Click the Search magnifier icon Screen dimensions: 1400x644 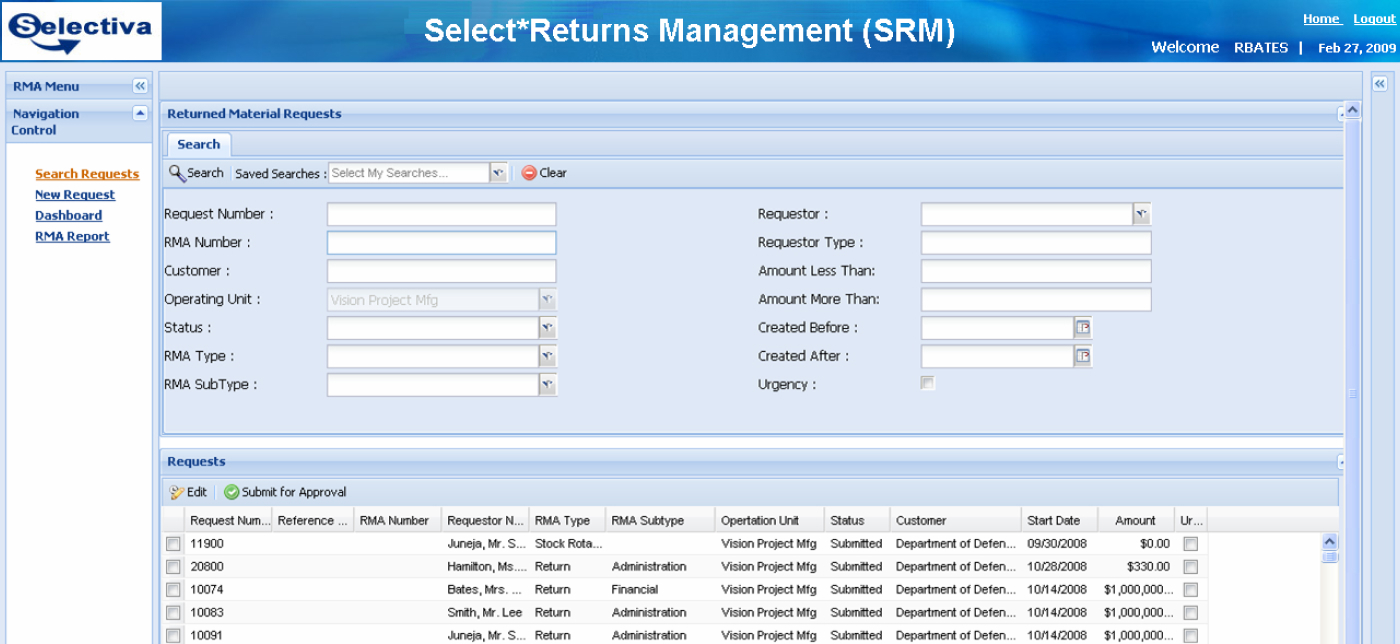[x=177, y=173]
